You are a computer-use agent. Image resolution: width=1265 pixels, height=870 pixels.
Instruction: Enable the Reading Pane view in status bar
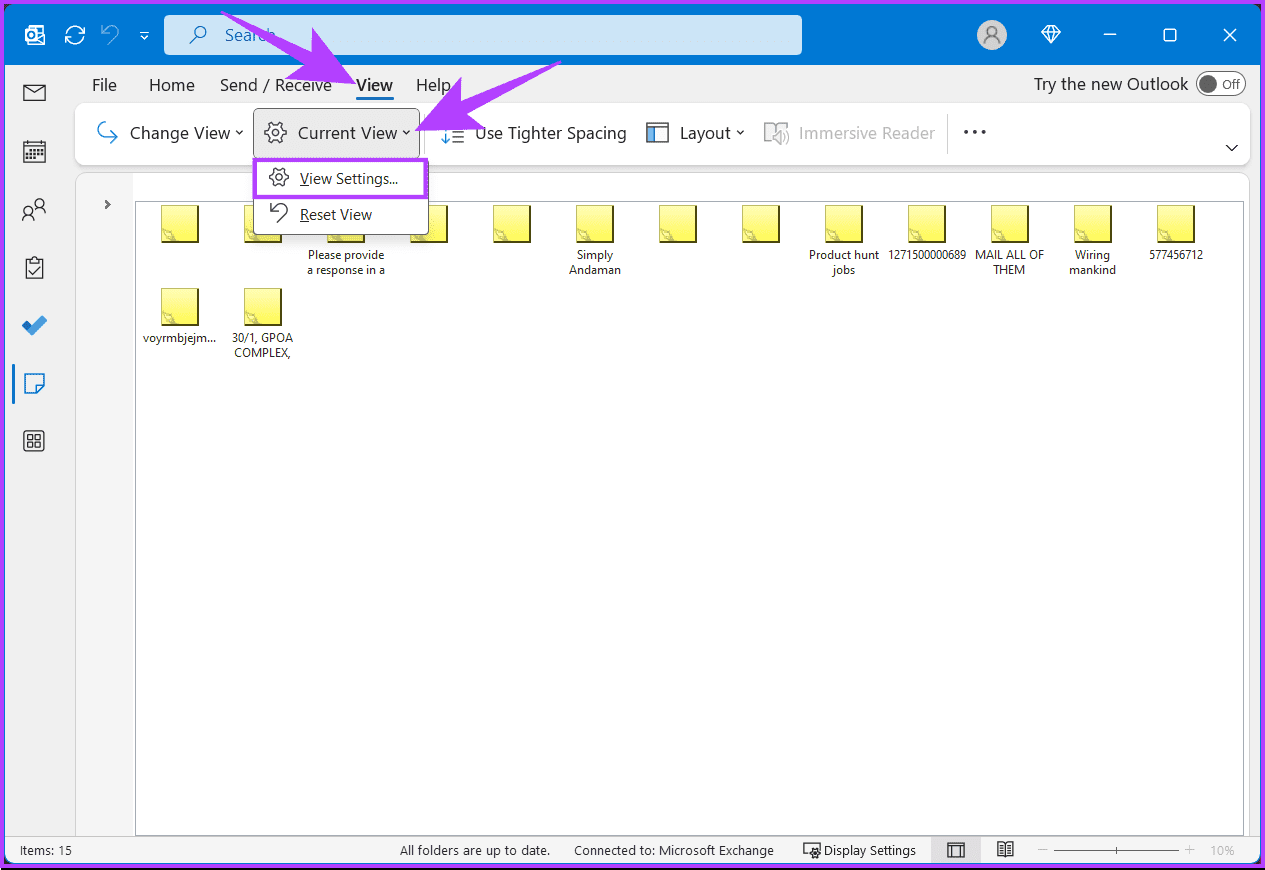(955, 849)
